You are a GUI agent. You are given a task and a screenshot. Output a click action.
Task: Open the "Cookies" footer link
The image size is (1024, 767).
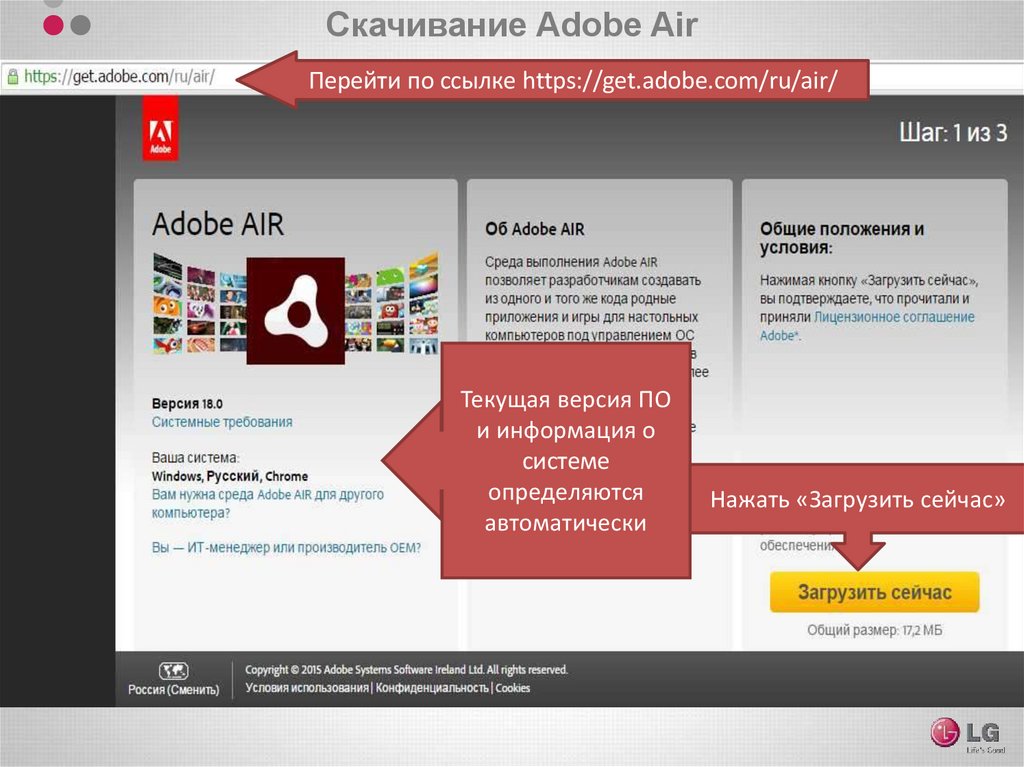coord(513,688)
